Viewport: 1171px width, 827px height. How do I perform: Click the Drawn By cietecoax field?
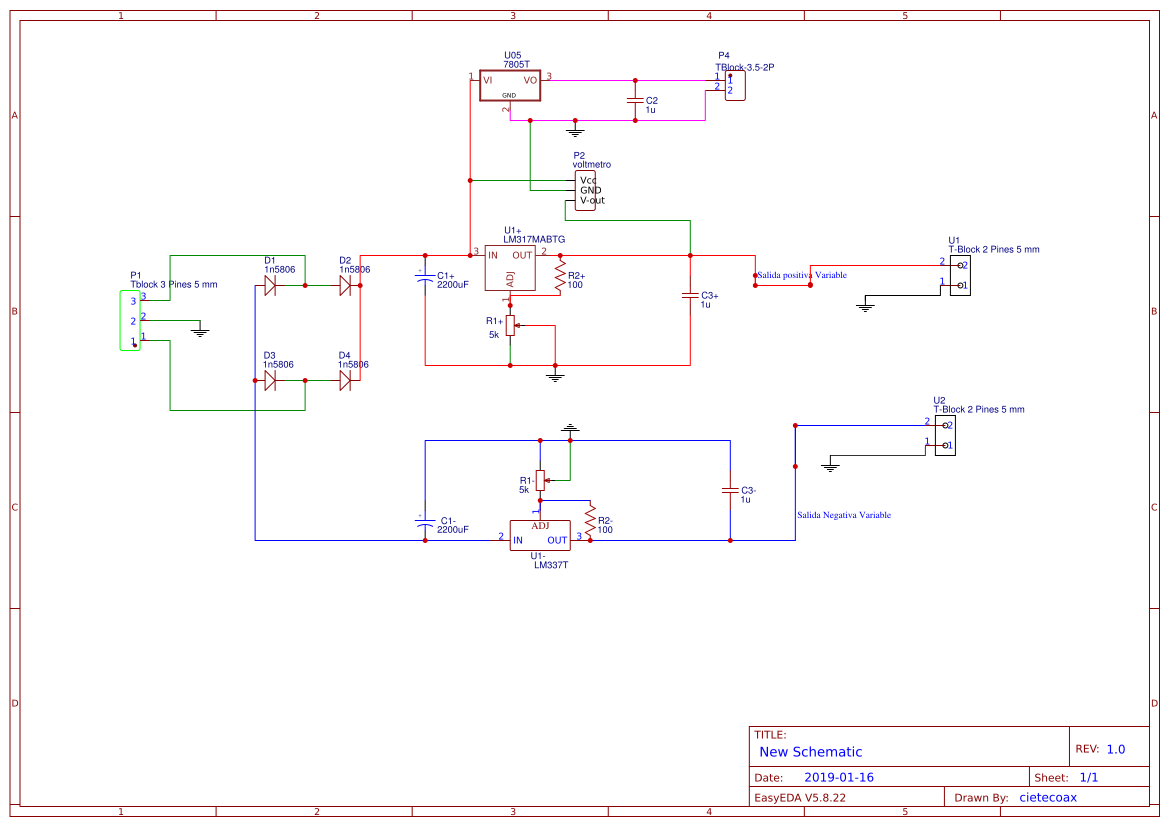[x=1047, y=797]
